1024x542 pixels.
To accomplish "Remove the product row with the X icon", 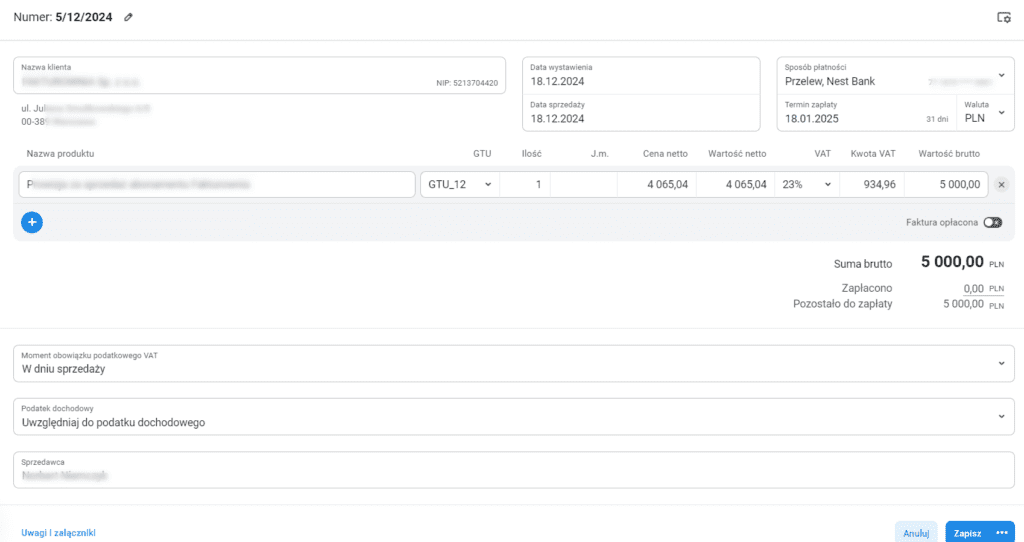I will pyautogui.click(x=1002, y=184).
